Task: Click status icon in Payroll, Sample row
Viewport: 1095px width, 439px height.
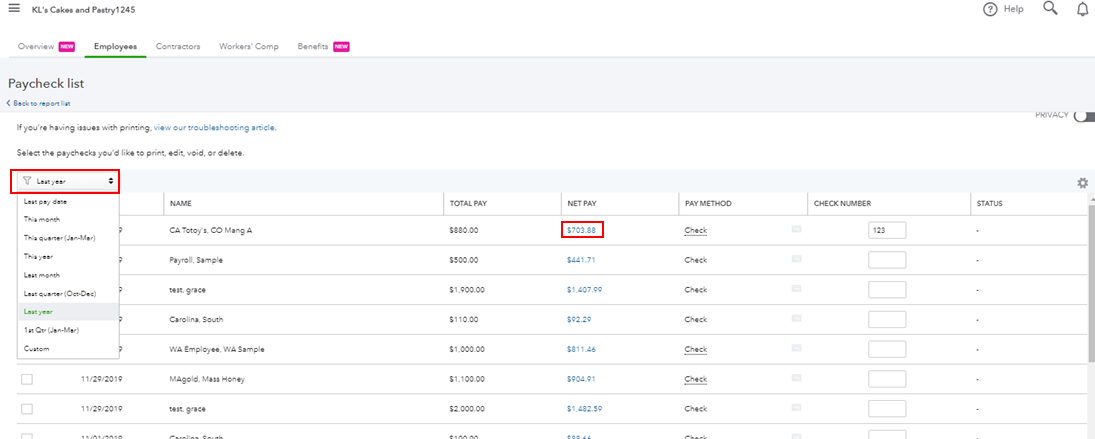Action: click(x=796, y=259)
